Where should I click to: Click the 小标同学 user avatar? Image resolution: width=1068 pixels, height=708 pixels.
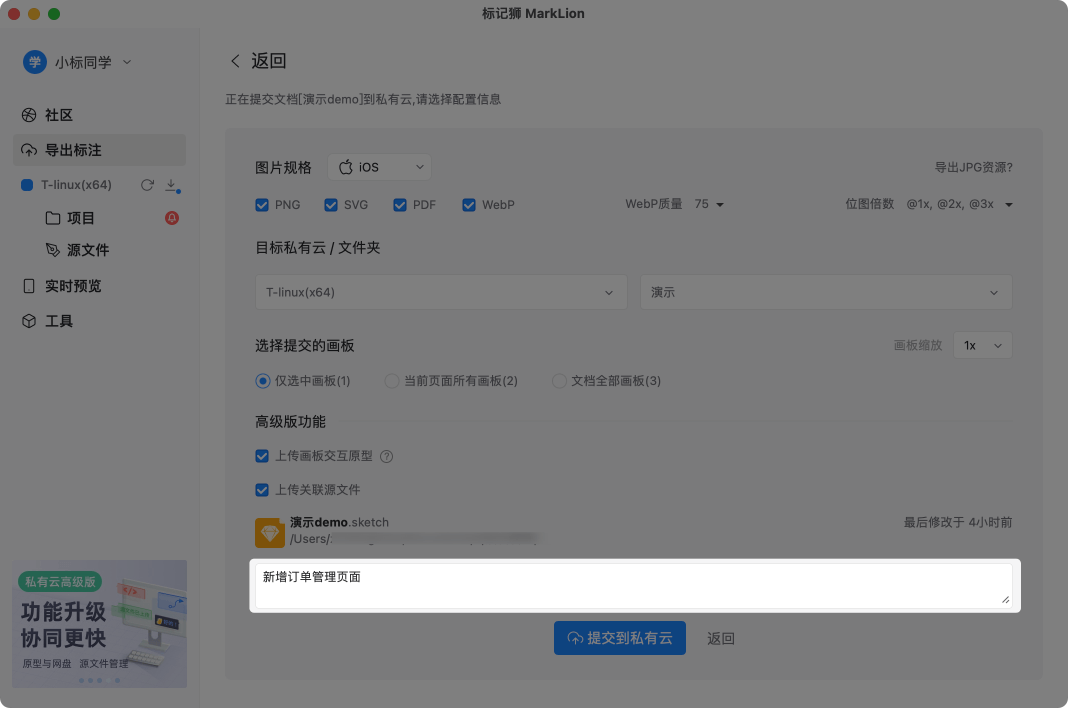35,62
